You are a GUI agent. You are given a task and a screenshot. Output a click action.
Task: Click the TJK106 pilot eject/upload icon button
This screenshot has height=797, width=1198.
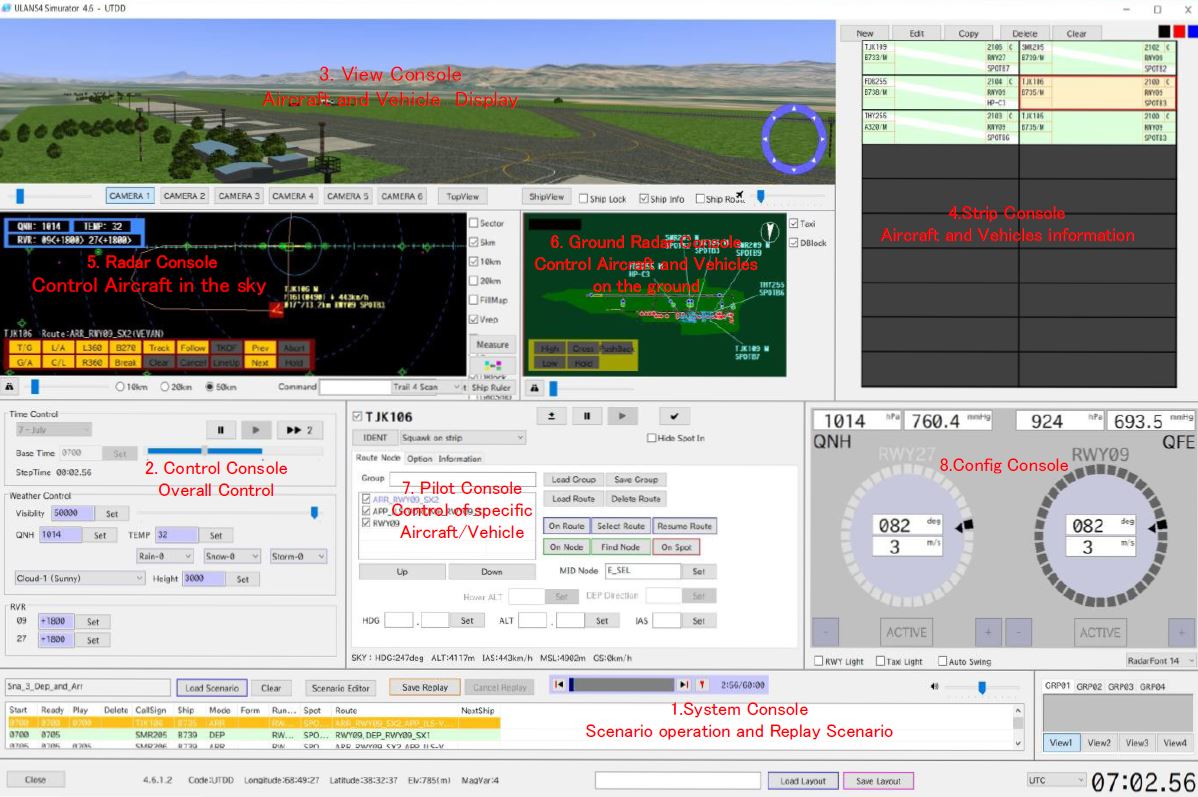point(552,416)
